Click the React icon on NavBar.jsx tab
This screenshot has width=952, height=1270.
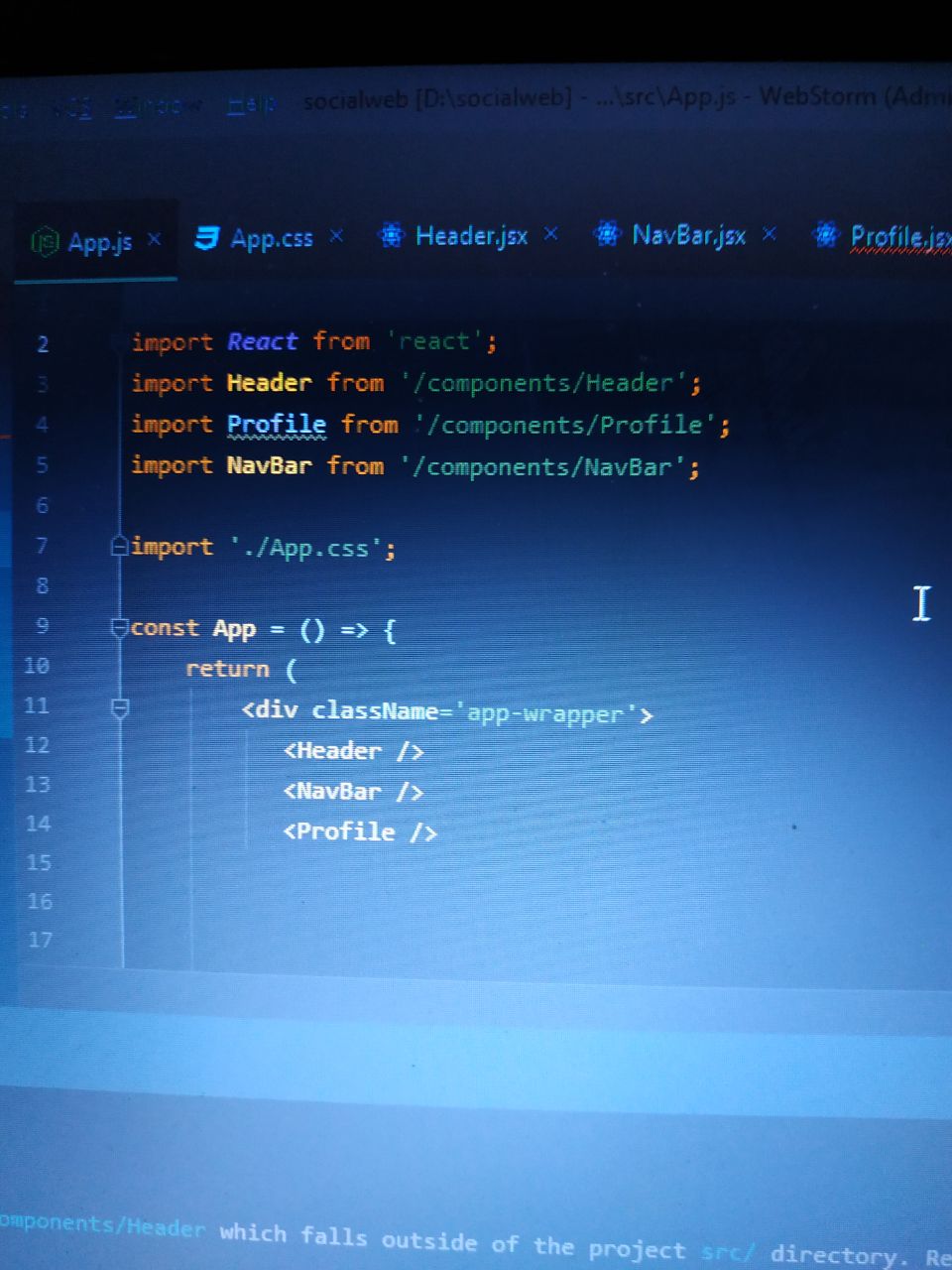pos(607,234)
